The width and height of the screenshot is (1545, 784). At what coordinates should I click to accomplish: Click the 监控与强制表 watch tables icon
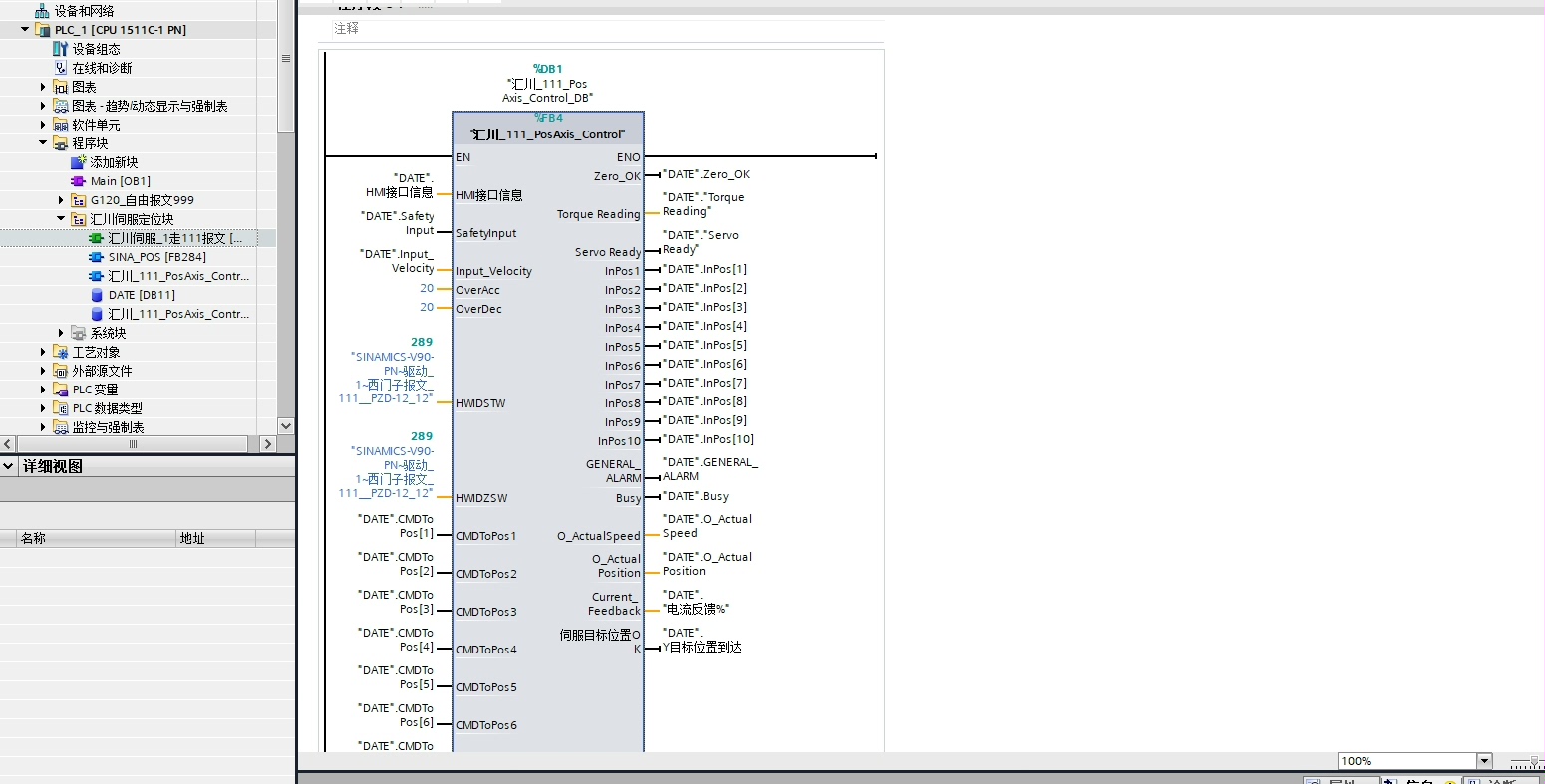[x=60, y=427]
